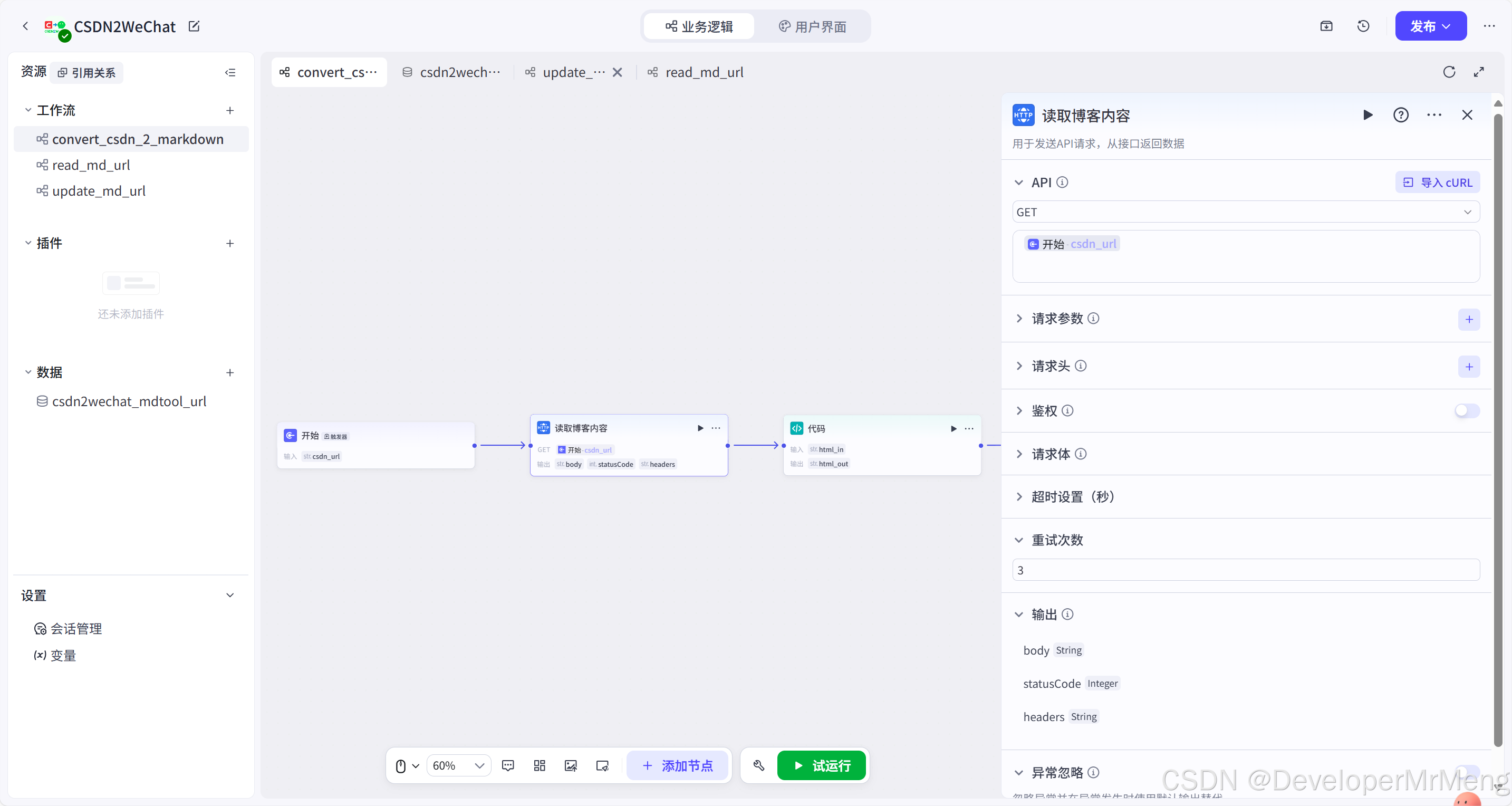Viewport: 1512px width, 806px height.
Task: Open the GET request method dropdown
Action: 1246,212
